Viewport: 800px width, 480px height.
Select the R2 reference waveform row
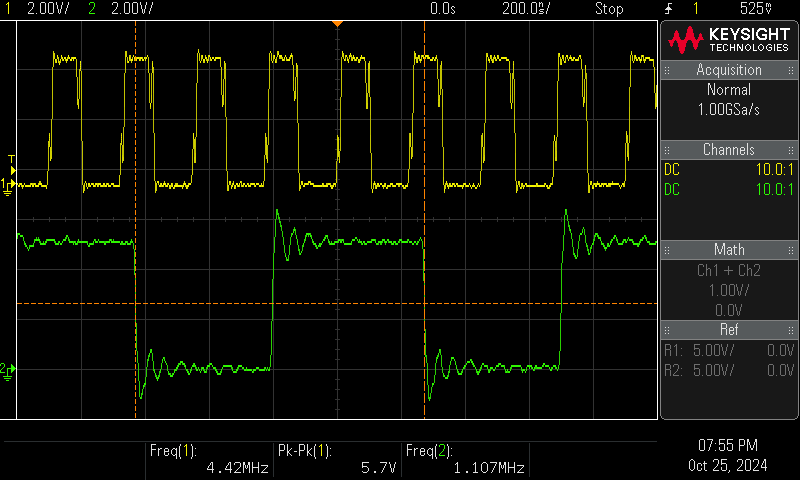click(x=729, y=370)
